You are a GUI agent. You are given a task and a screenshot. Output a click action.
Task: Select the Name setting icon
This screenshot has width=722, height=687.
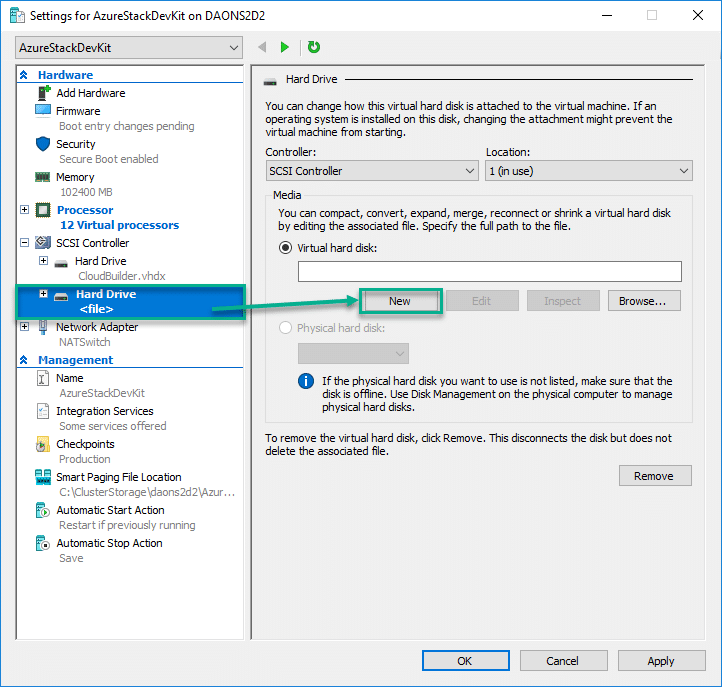(x=43, y=378)
